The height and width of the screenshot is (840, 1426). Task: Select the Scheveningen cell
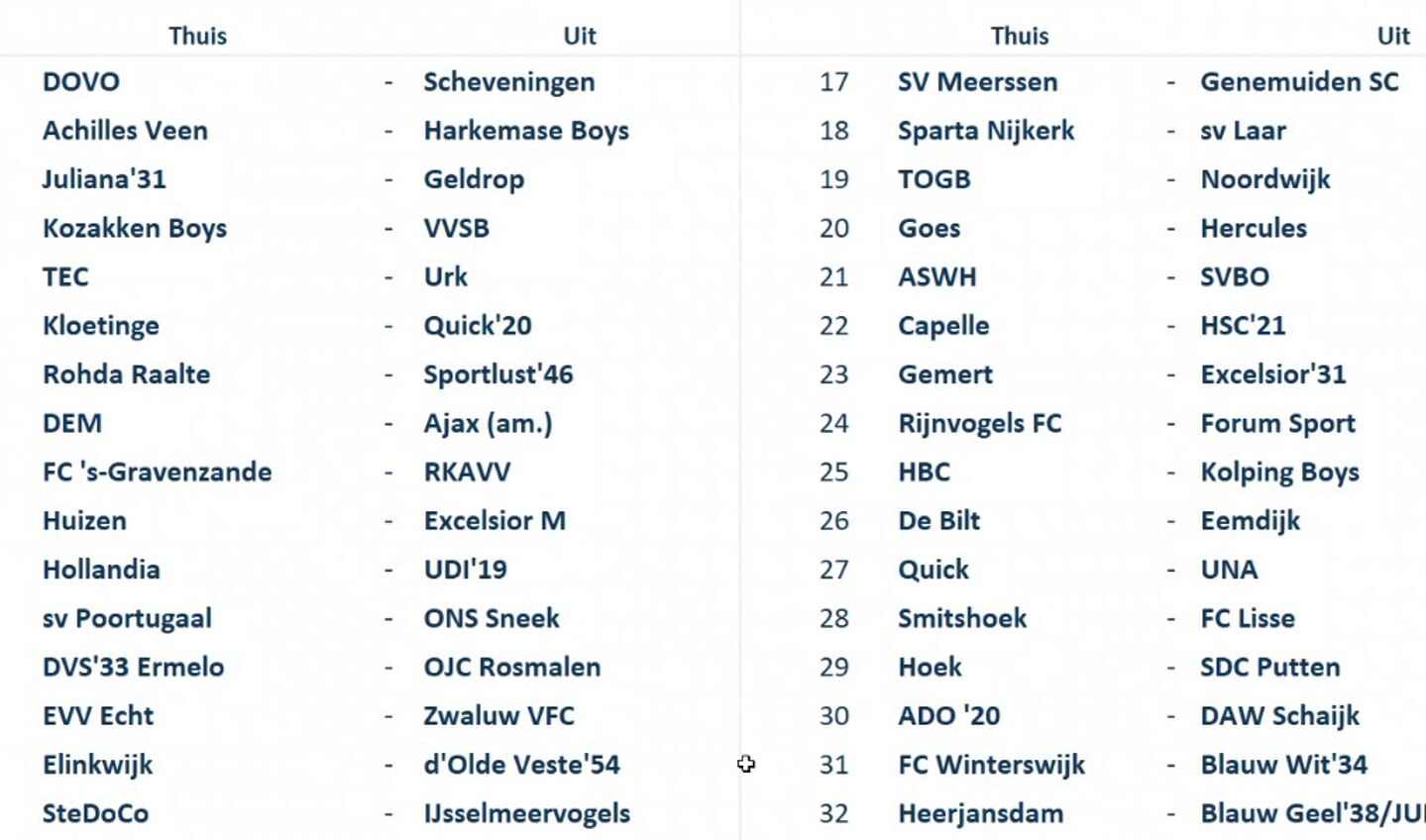pyautogui.click(x=509, y=82)
